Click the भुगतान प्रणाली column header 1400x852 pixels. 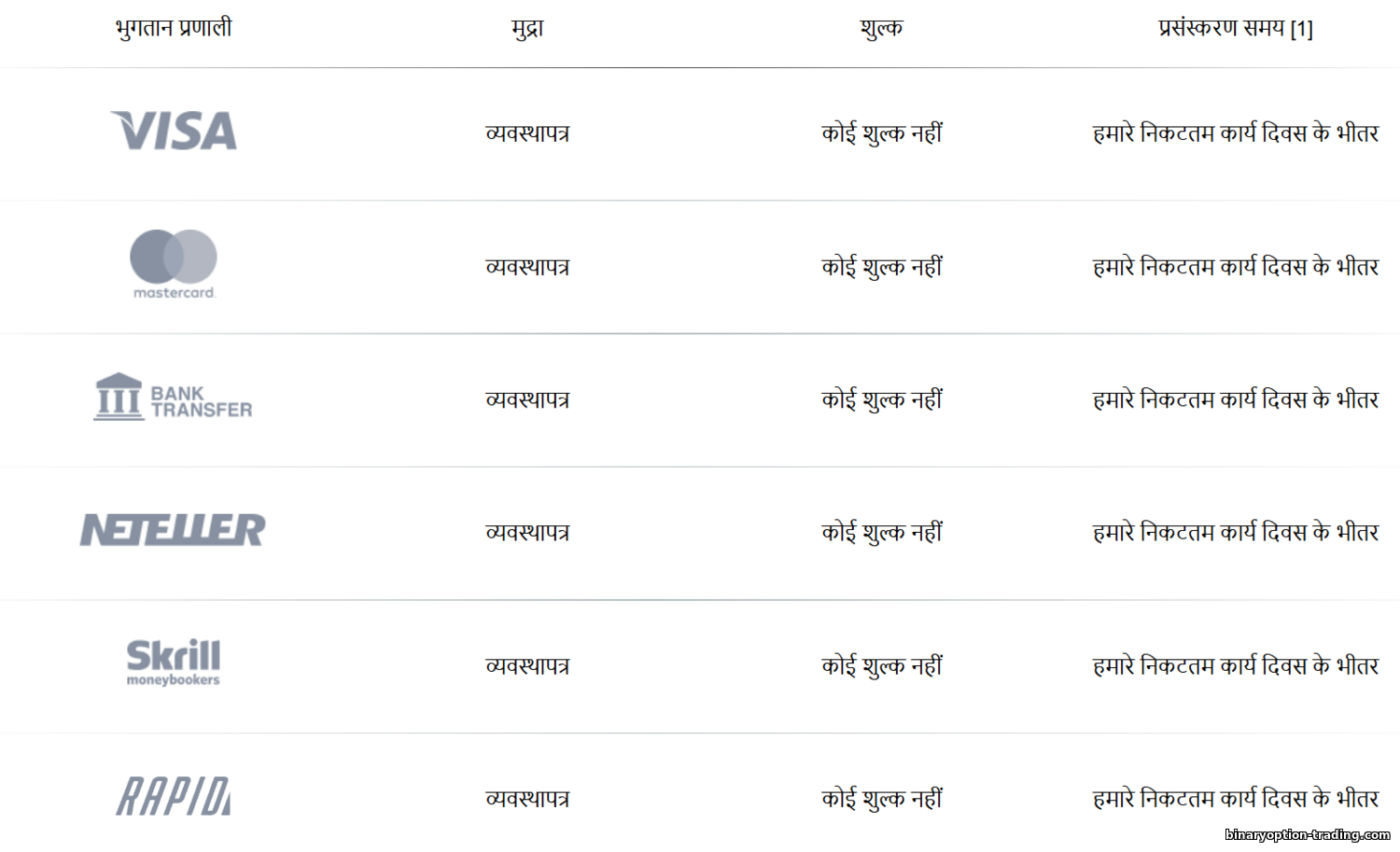click(174, 28)
